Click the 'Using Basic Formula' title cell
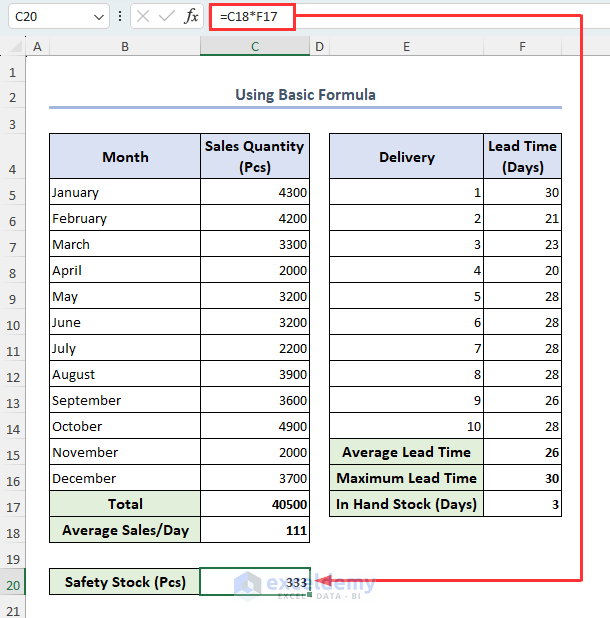The height and width of the screenshot is (618, 610). point(305,95)
